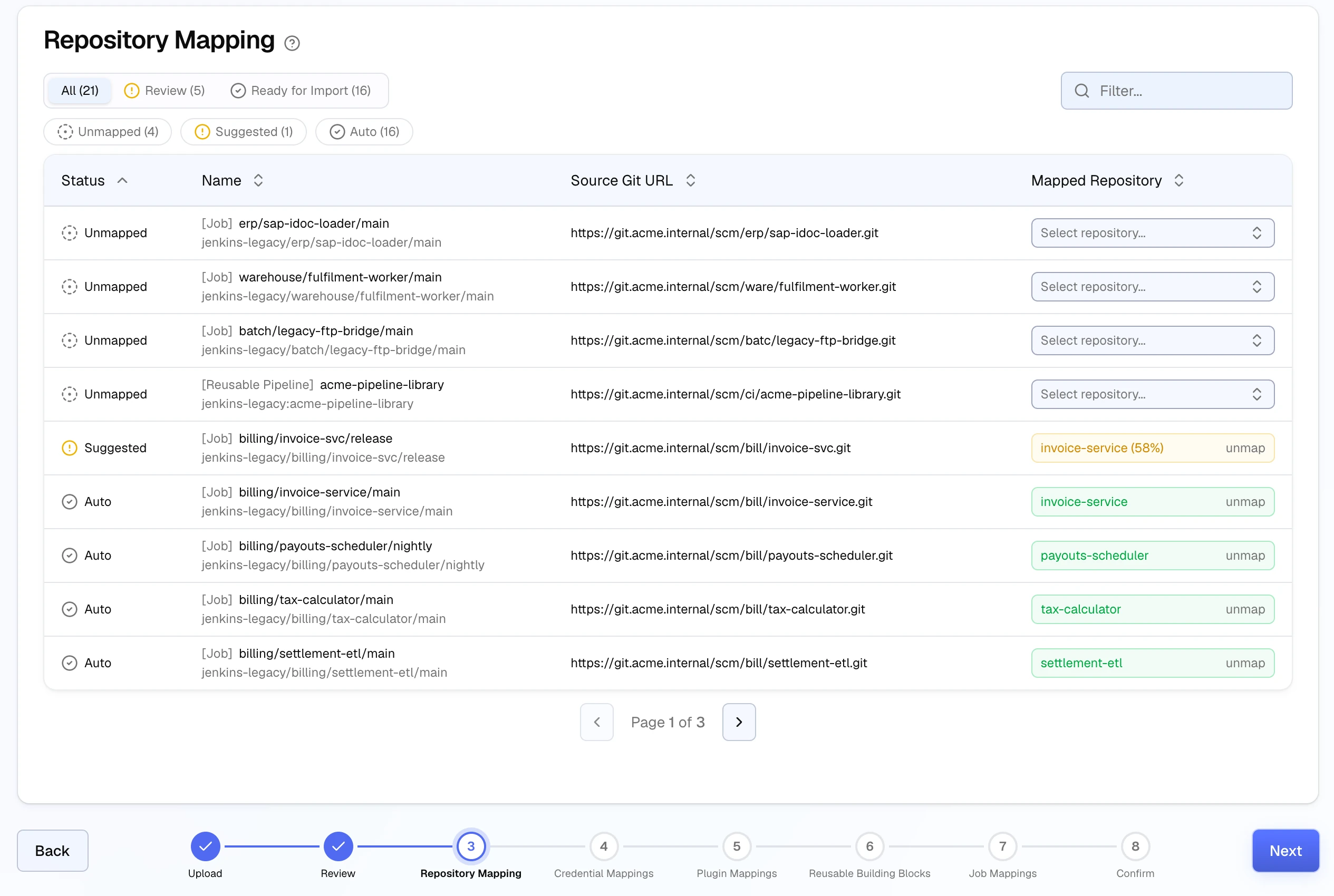Unmap the green invoice-service mapping
The height and width of the screenshot is (896, 1334).
coord(1245,502)
